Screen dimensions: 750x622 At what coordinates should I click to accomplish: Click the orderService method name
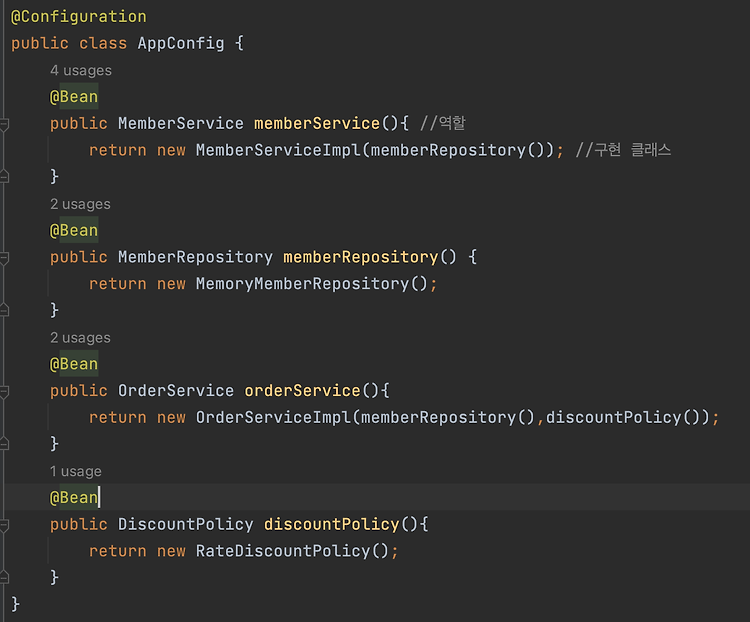pos(302,390)
